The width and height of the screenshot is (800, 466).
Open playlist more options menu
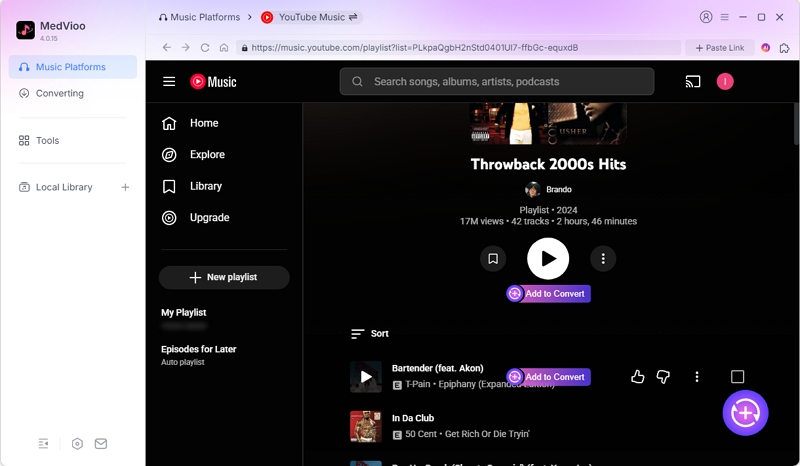(x=603, y=259)
